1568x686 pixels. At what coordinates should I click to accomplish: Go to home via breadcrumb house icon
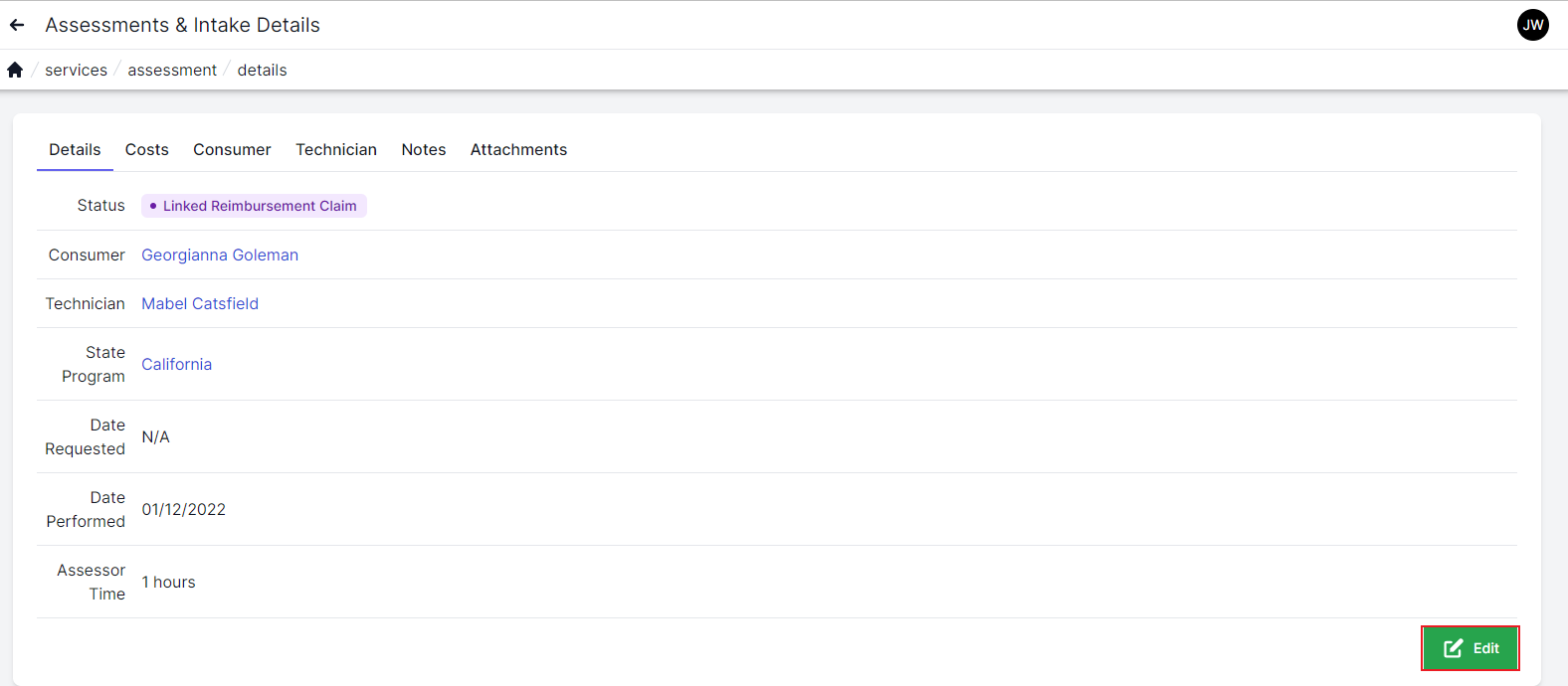point(15,70)
